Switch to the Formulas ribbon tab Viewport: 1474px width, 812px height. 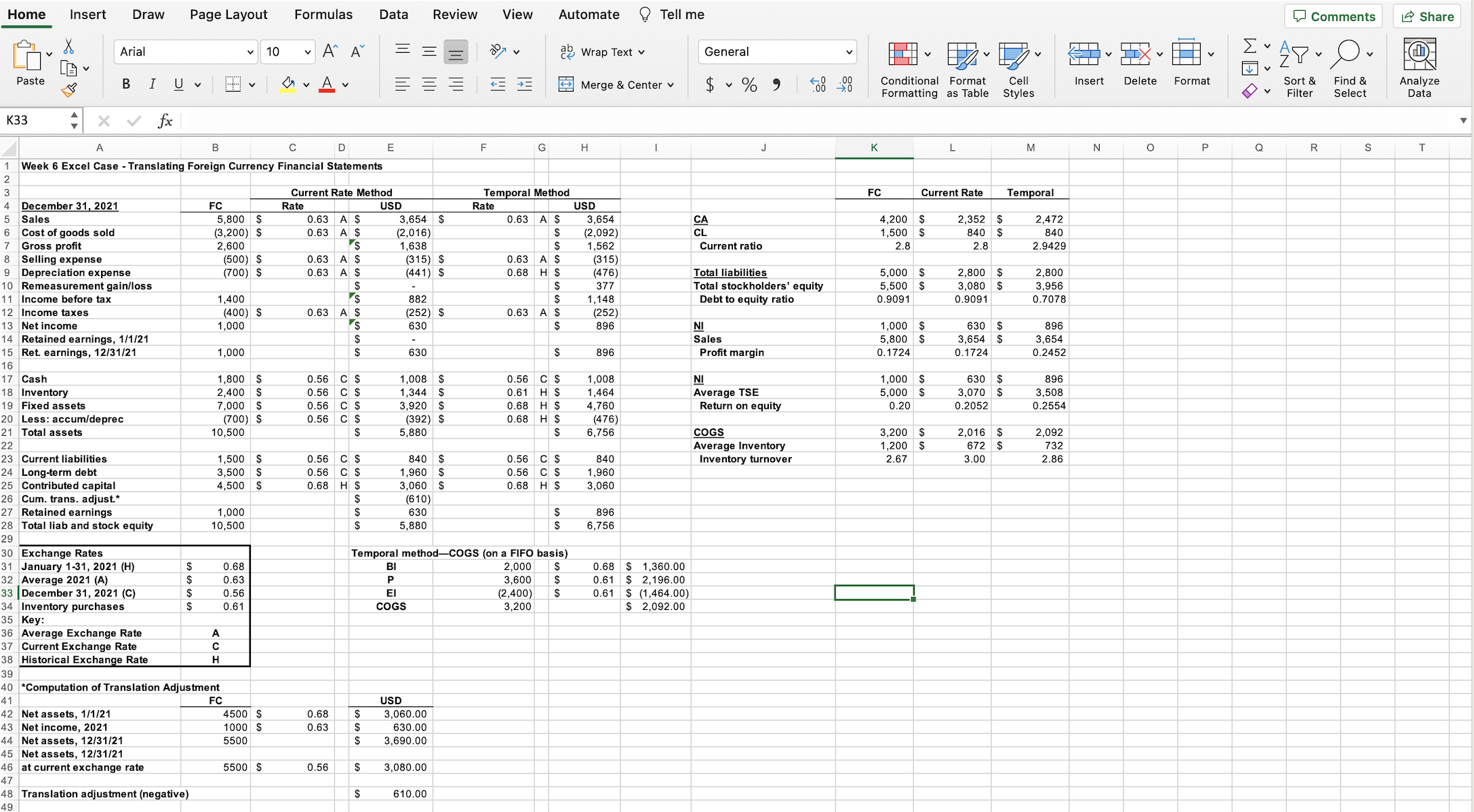[x=323, y=14]
